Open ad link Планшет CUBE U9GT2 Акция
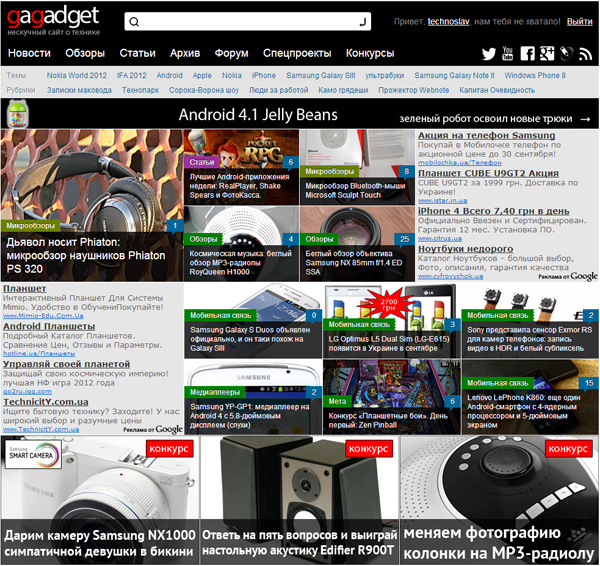The image size is (600, 566). click(x=488, y=173)
